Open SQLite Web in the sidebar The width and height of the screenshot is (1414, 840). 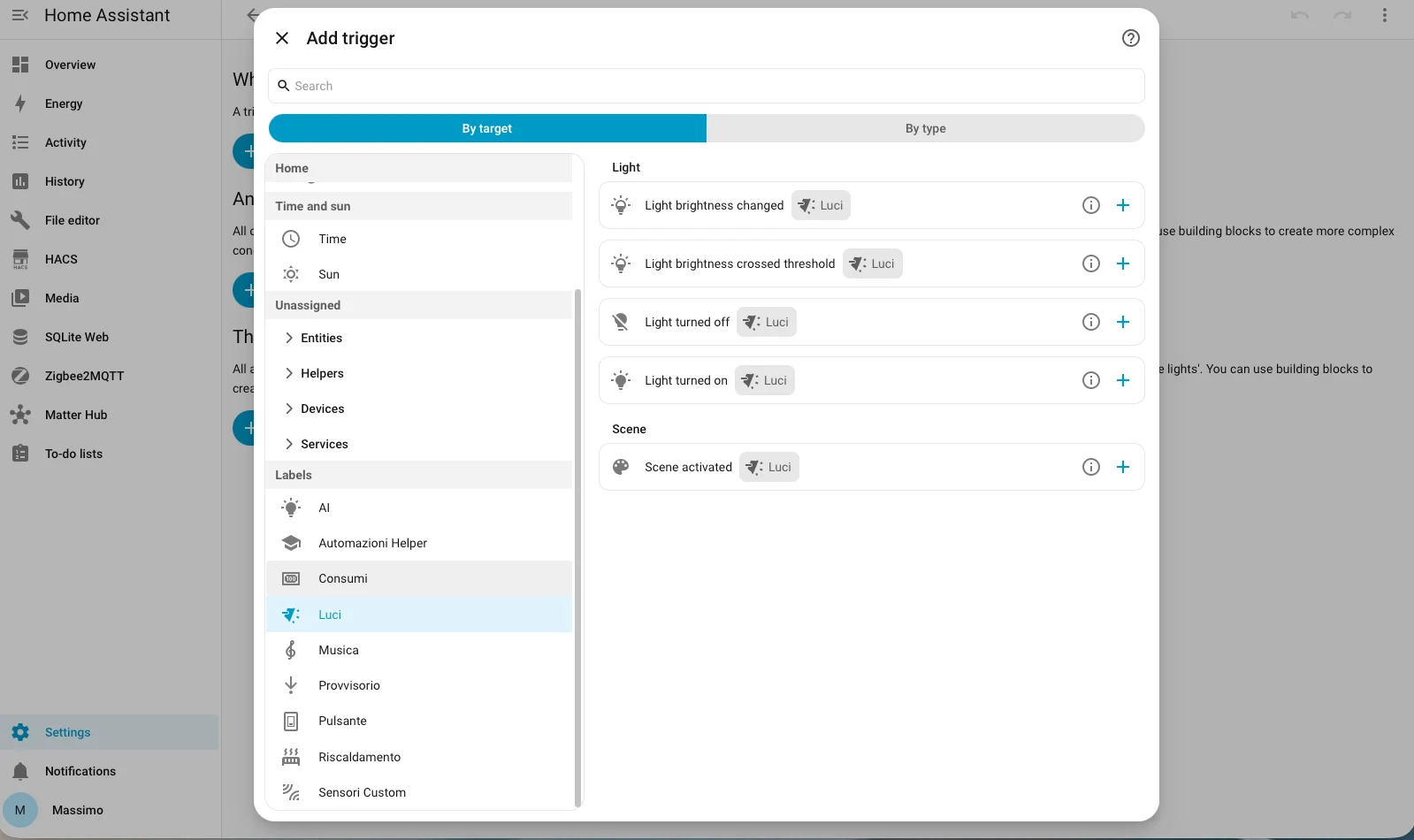point(110,337)
